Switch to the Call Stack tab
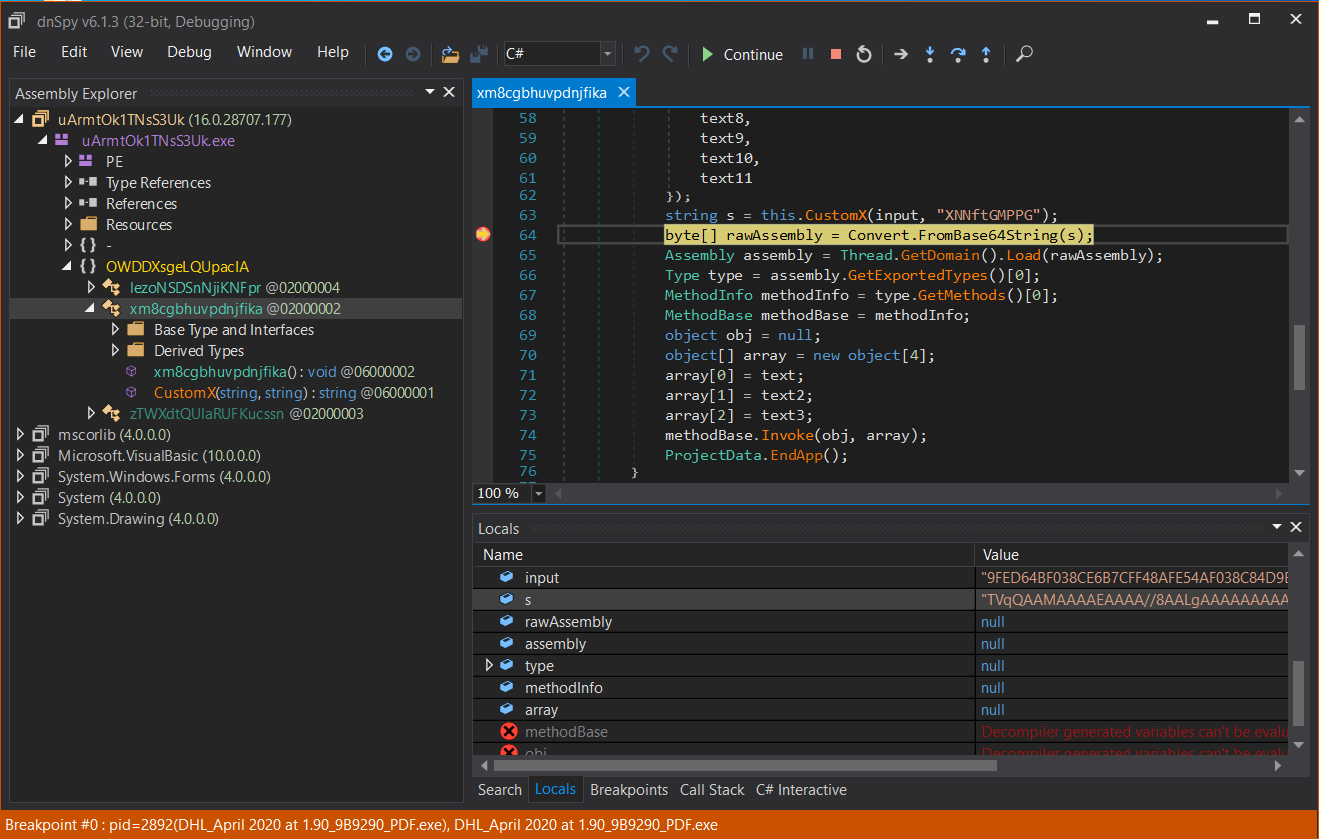This screenshot has height=839, width=1319. point(712,790)
